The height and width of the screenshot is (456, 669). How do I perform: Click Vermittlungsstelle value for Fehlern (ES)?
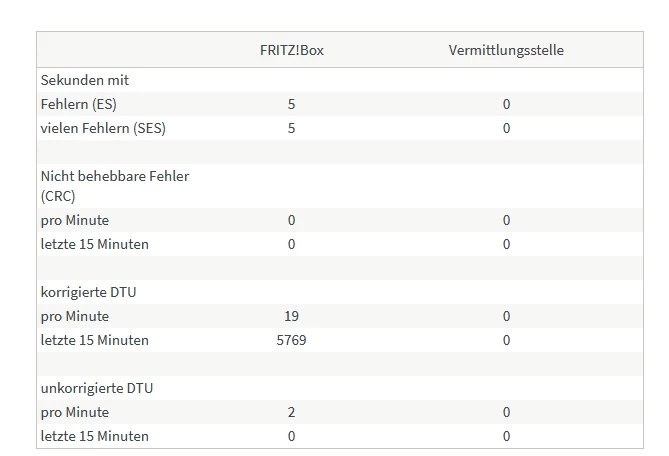click(506, 104)
